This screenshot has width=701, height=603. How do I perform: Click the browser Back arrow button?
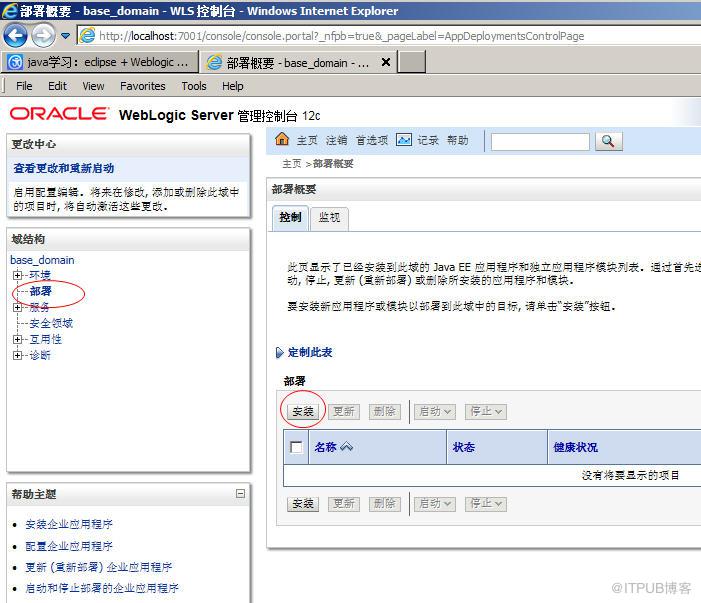(x=15, y=35)
